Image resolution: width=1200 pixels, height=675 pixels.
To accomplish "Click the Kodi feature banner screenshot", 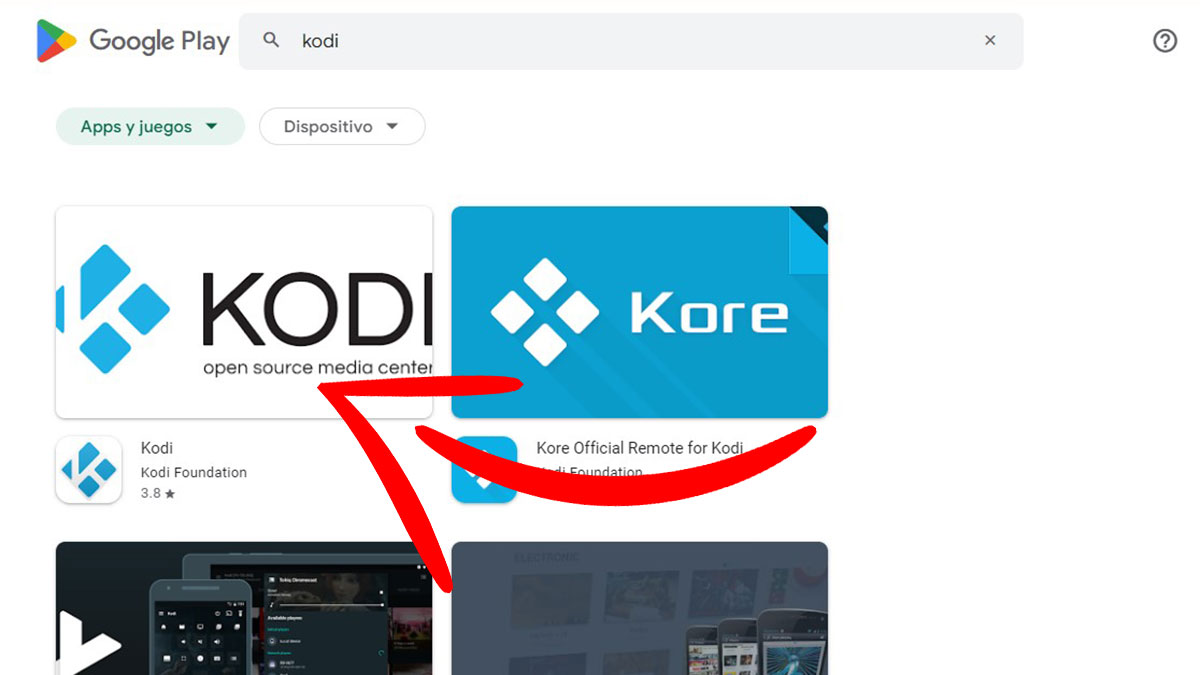I will (x=244, y=310).
